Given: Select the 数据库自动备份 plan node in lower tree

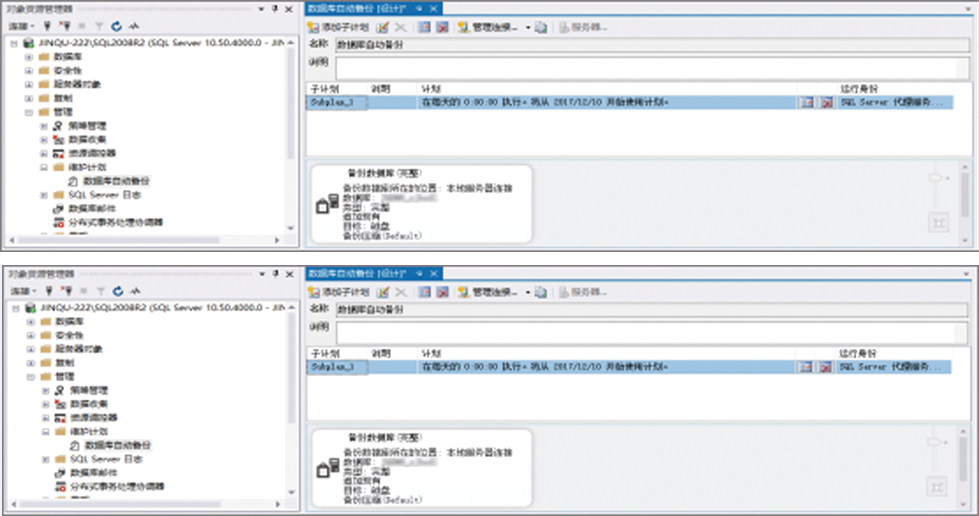Looking at the screenshot, I should (x=116, y=445).
